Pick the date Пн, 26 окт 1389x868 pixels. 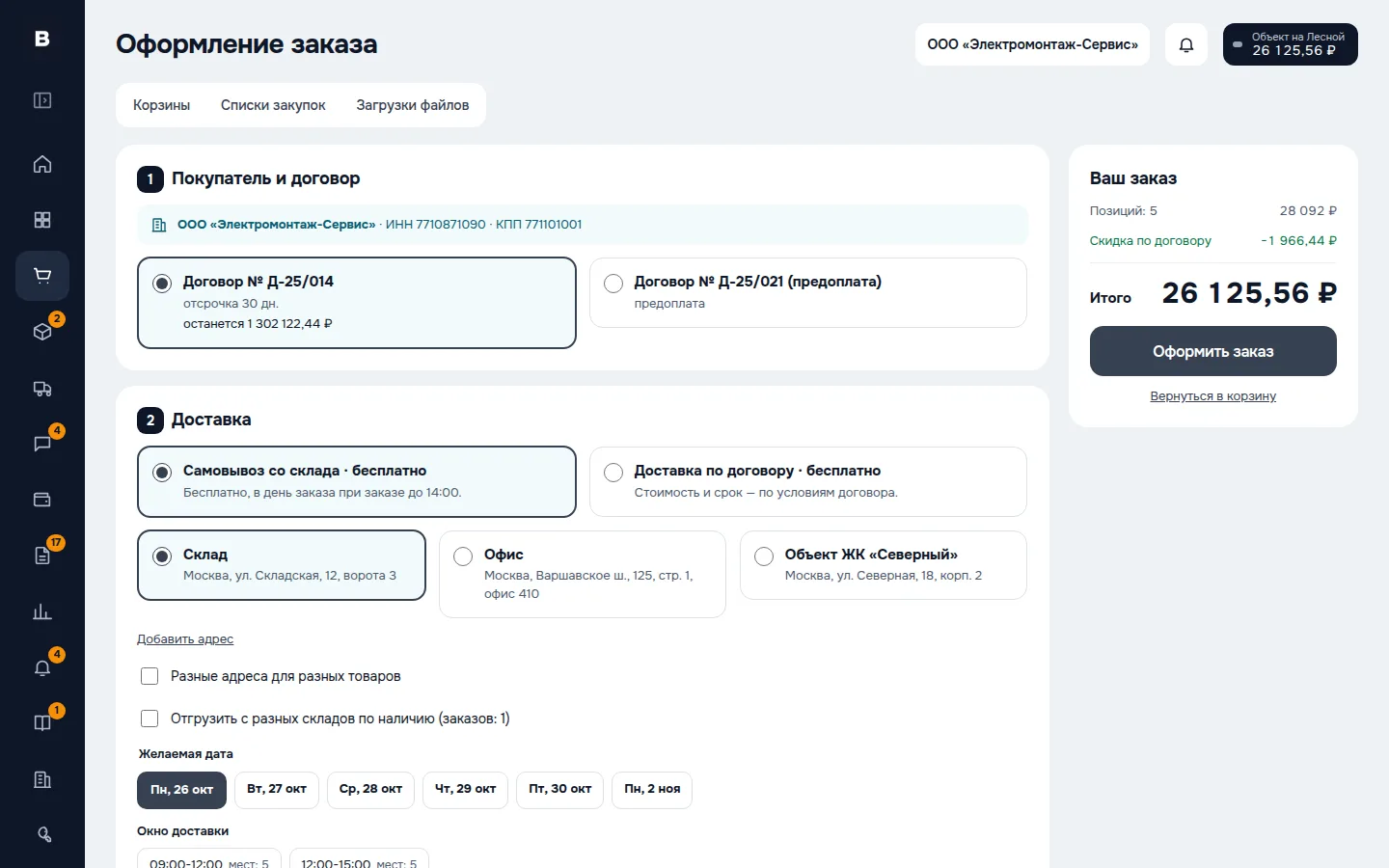182,790
